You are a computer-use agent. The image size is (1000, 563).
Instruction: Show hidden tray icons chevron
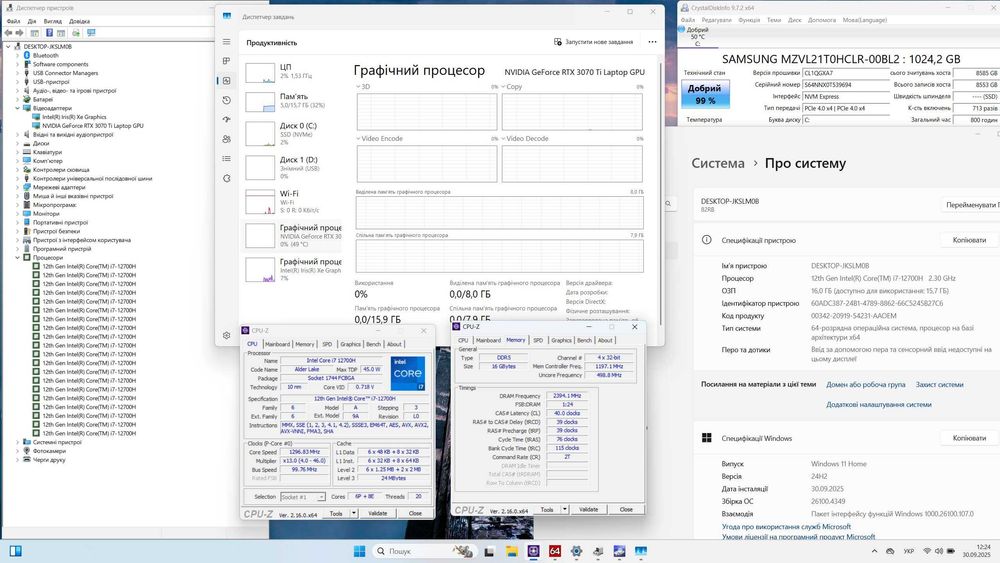(x=874, y=551)
